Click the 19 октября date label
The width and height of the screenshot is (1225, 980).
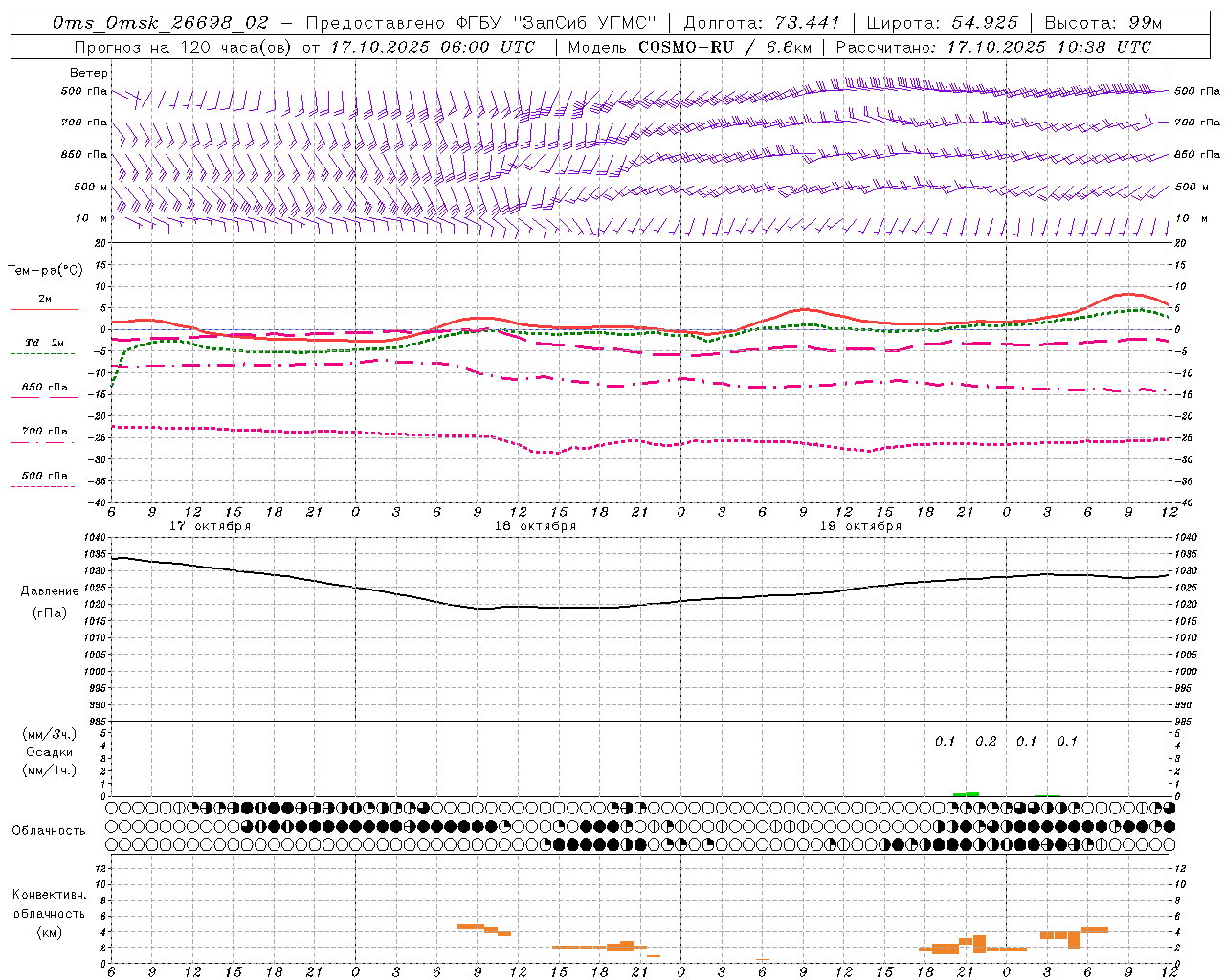coord(860,526)
